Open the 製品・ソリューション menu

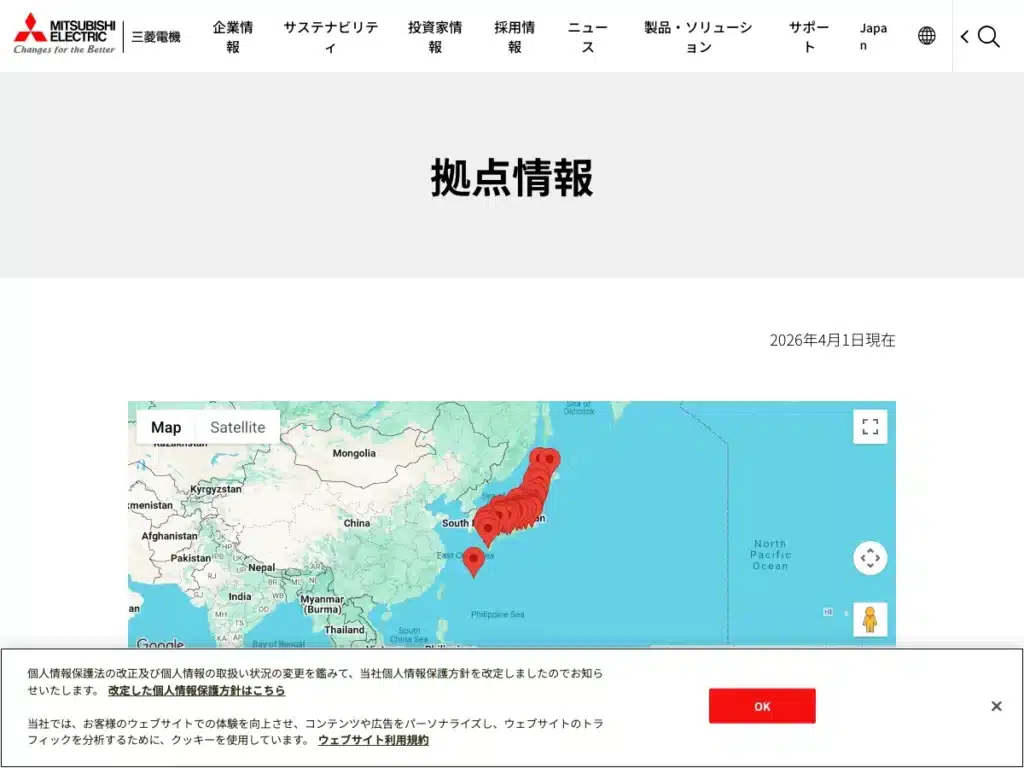698,37
